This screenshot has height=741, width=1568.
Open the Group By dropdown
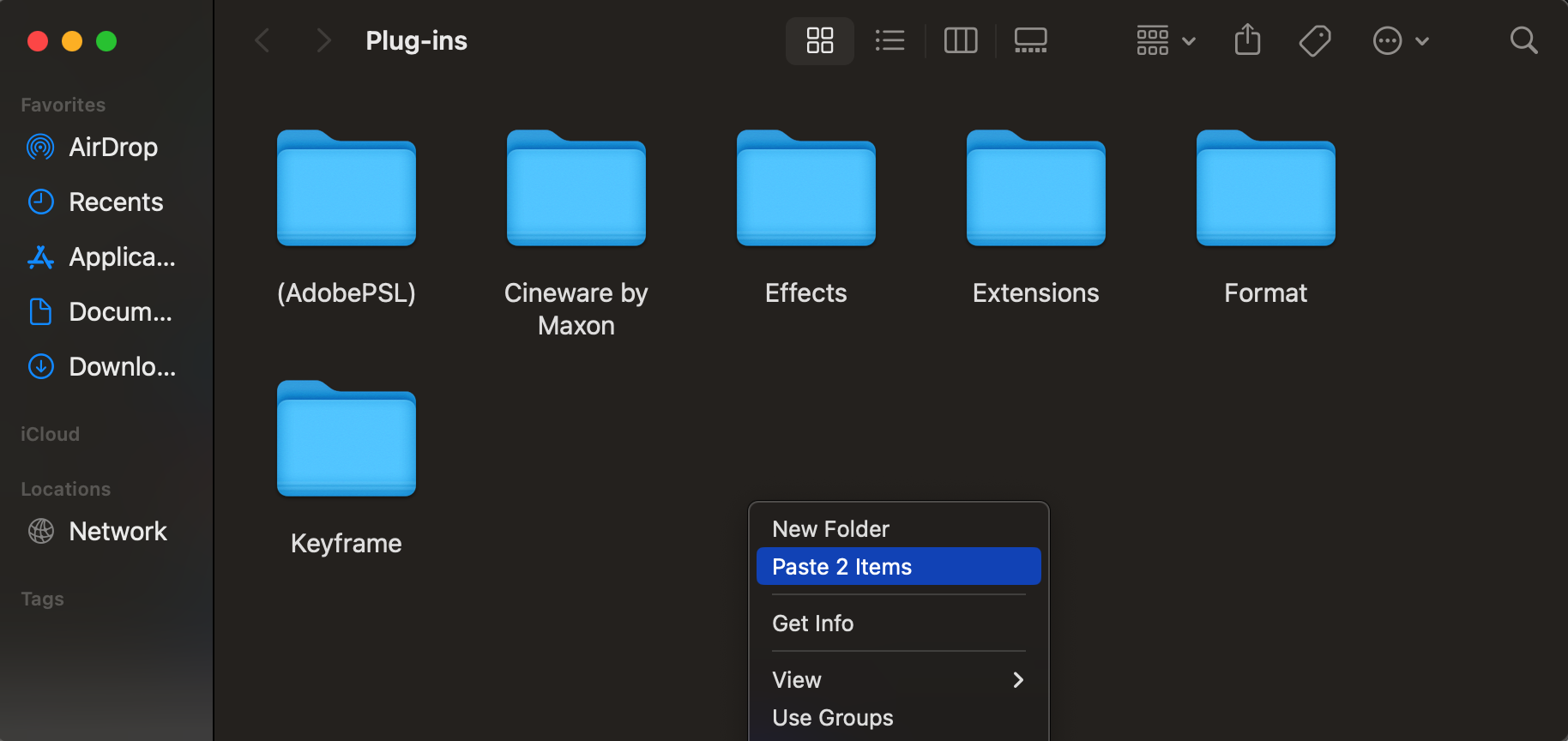[1165, 40]
